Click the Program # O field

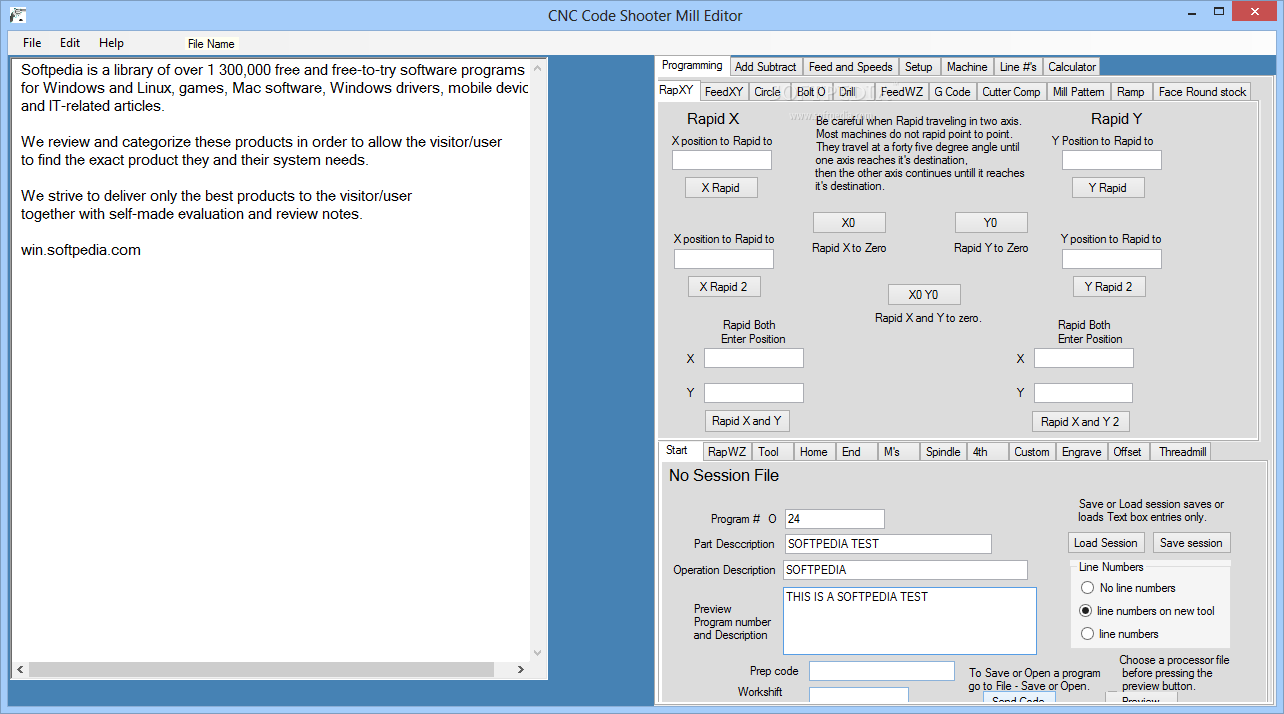(x=834, y=519)
